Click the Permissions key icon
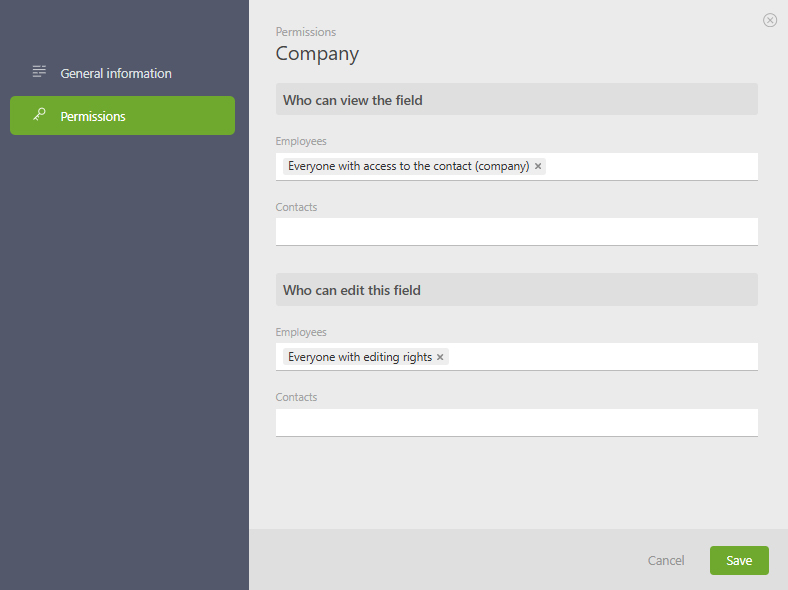The width and height of the screenshot is (788, 590). click(x=40, y=115)
